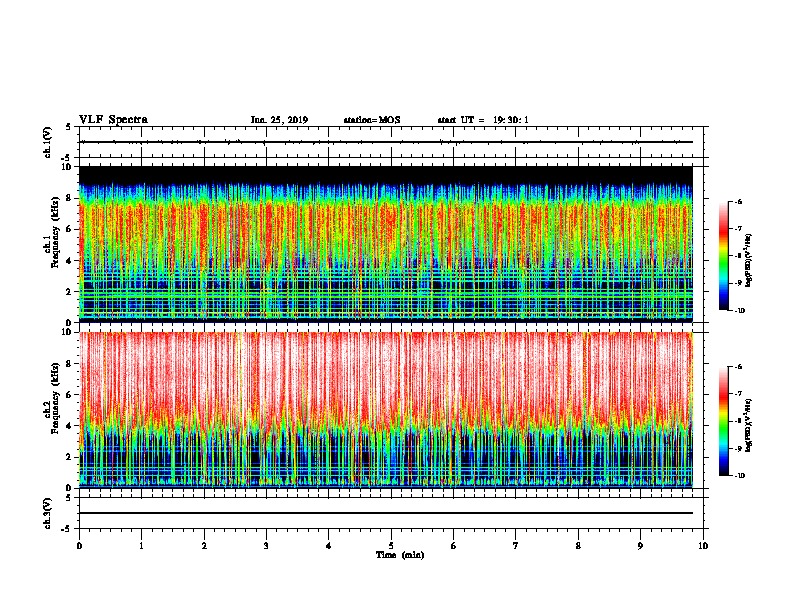
Task: Click the "-9" label on lower color bar
Action: click(738, 448)
